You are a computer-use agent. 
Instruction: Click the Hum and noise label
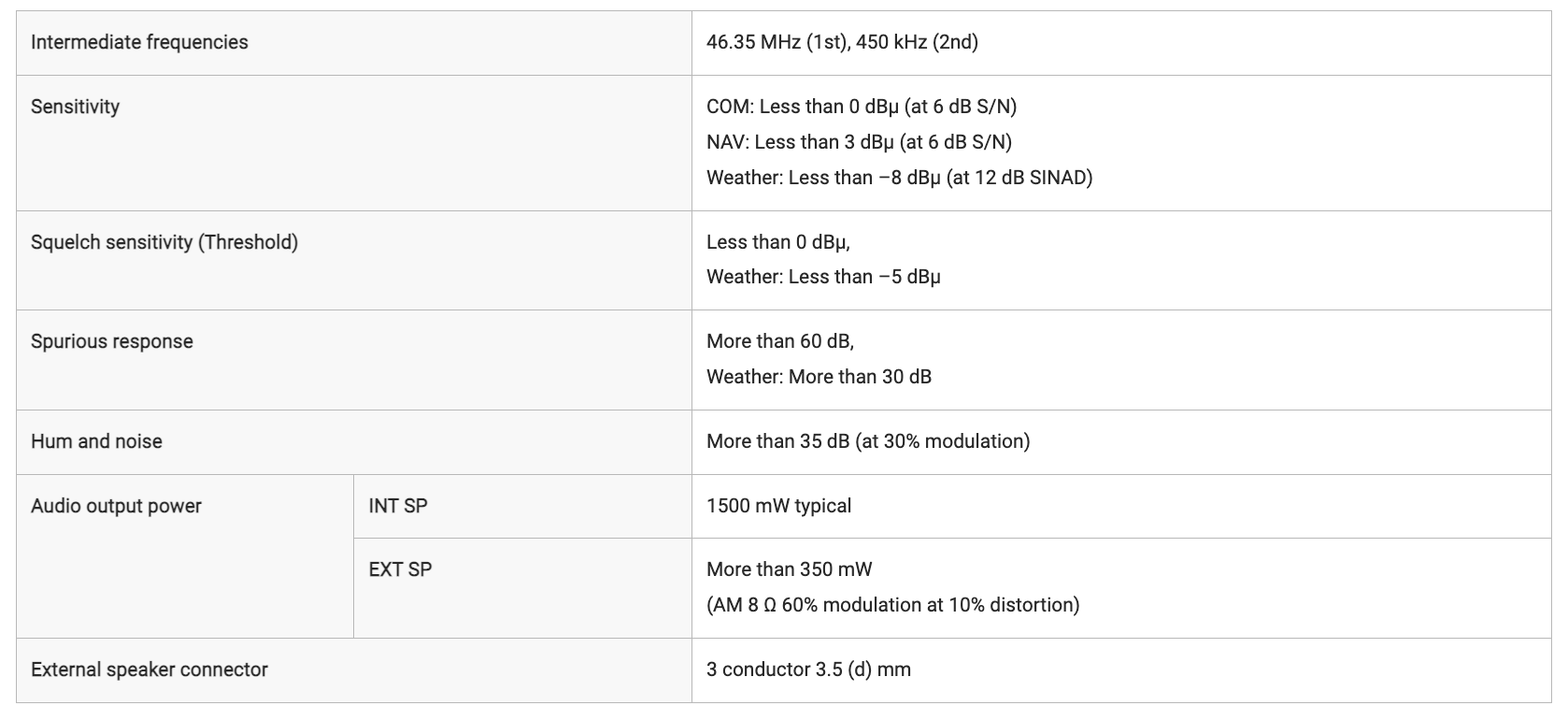[x=96, y=441]
